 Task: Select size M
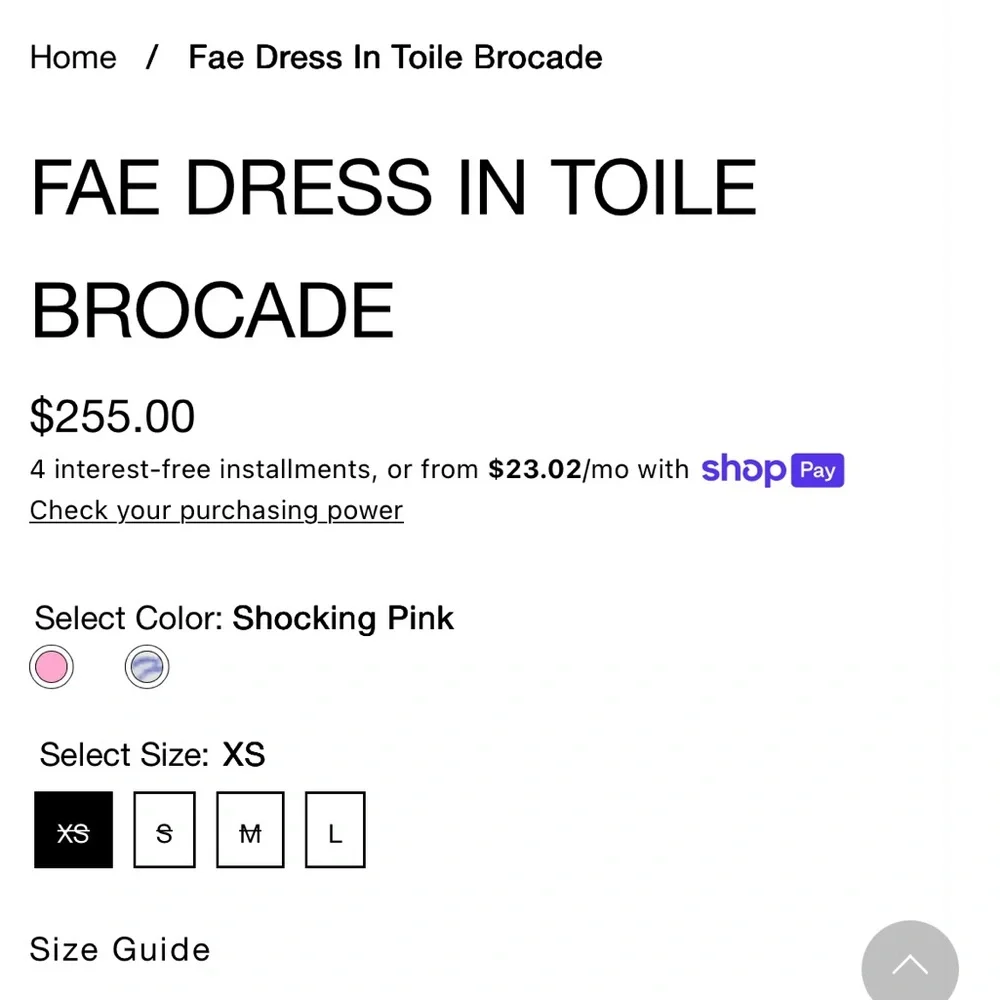(x=249, y=829)
